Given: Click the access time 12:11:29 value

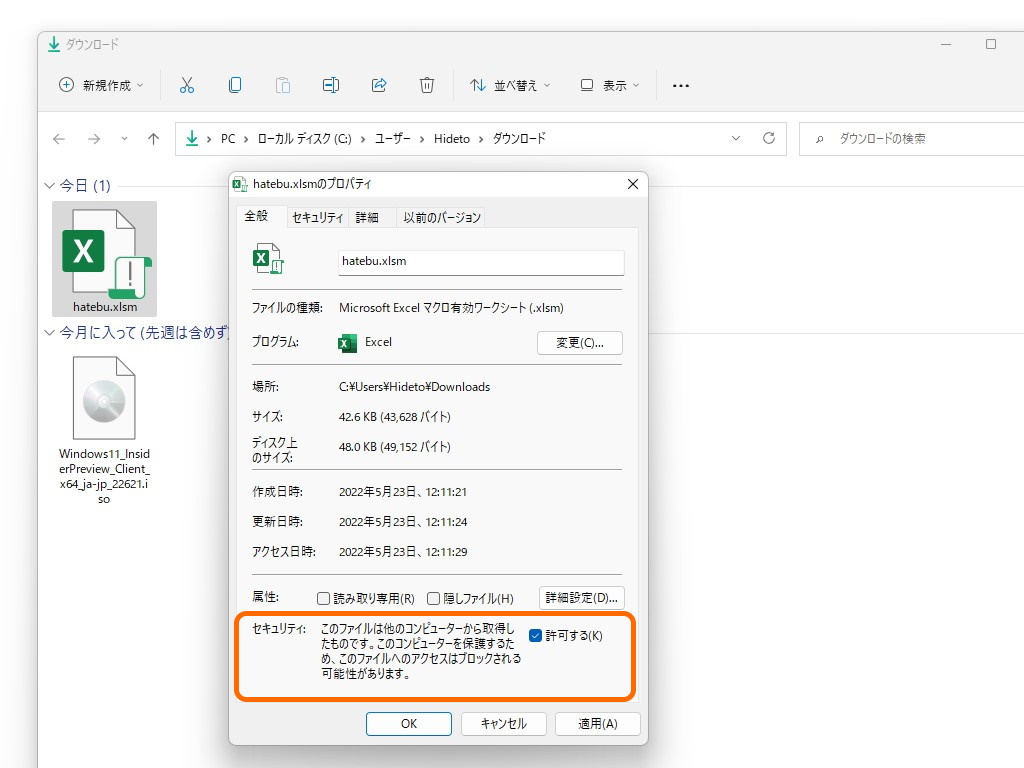Looking at the screenshot, I should click(403, 552).
